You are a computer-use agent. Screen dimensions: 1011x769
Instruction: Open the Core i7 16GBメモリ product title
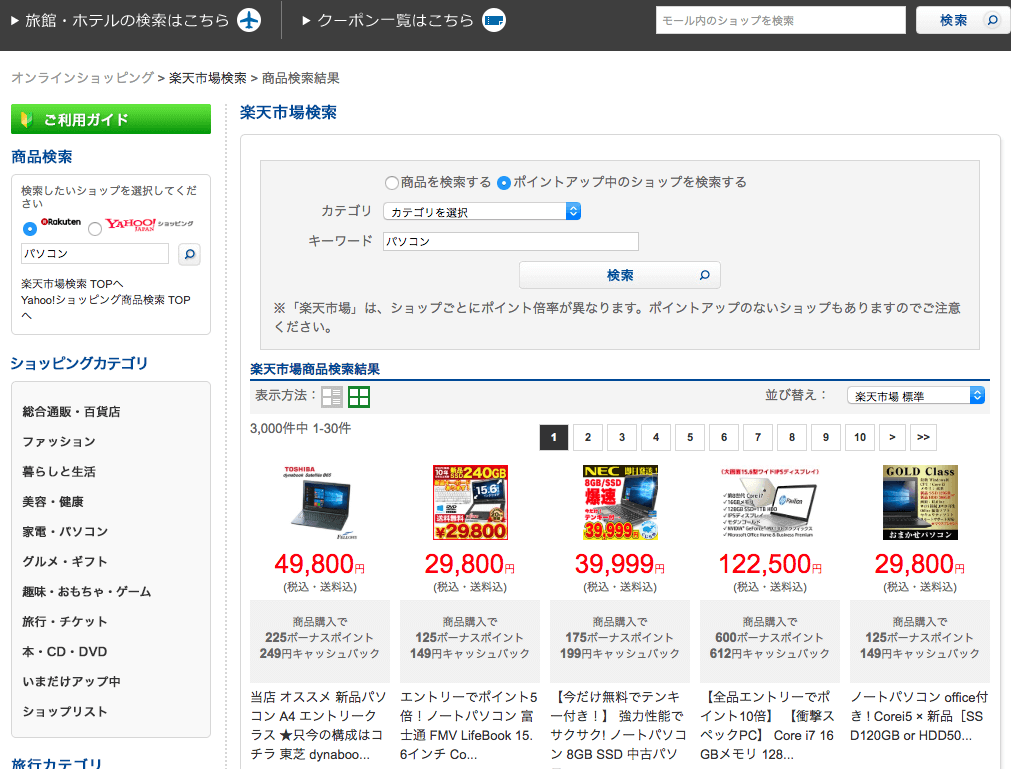[768, 726]
